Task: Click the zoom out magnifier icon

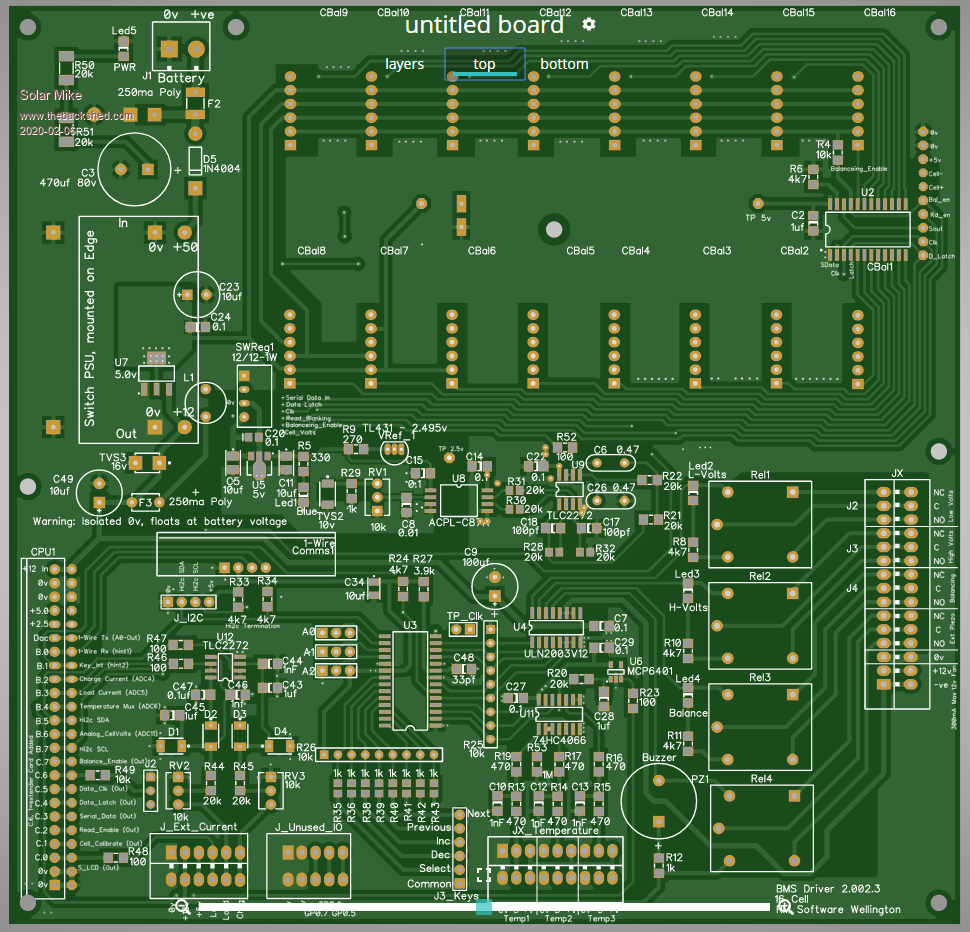Action: (183, 907)
